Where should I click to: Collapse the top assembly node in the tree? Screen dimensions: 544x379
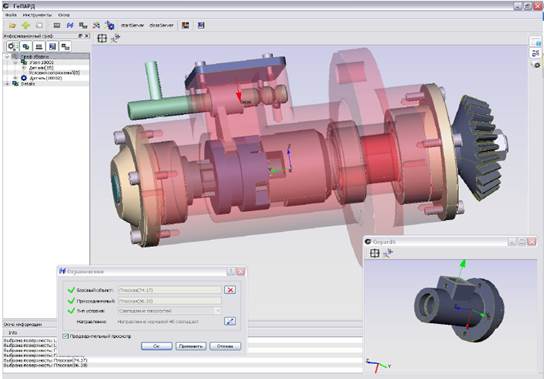[x=7, y=56]
